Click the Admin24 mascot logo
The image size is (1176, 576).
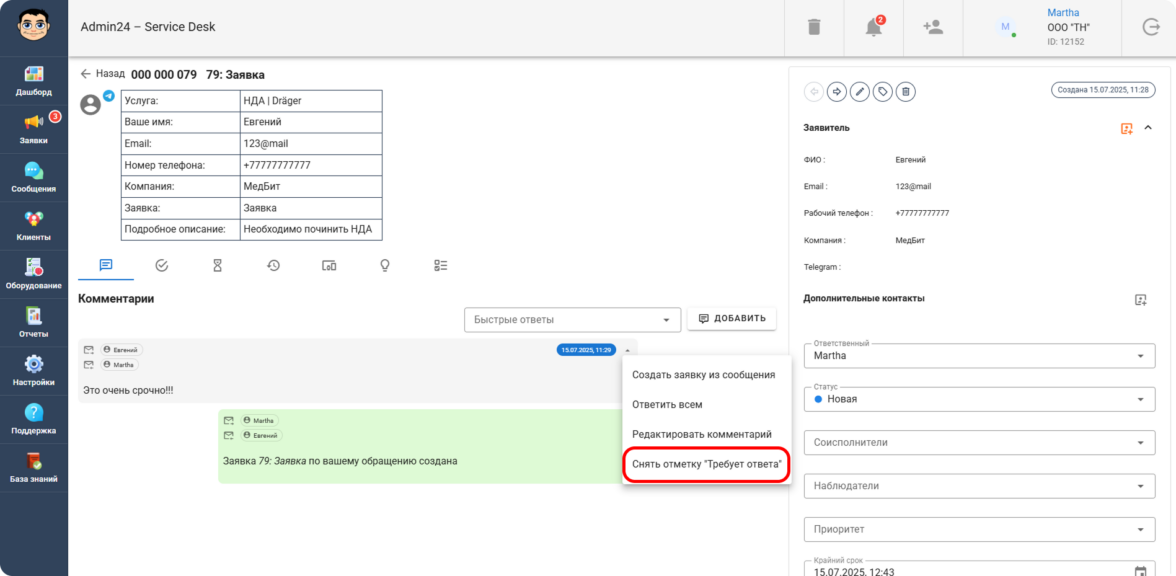tap(34, 27)
